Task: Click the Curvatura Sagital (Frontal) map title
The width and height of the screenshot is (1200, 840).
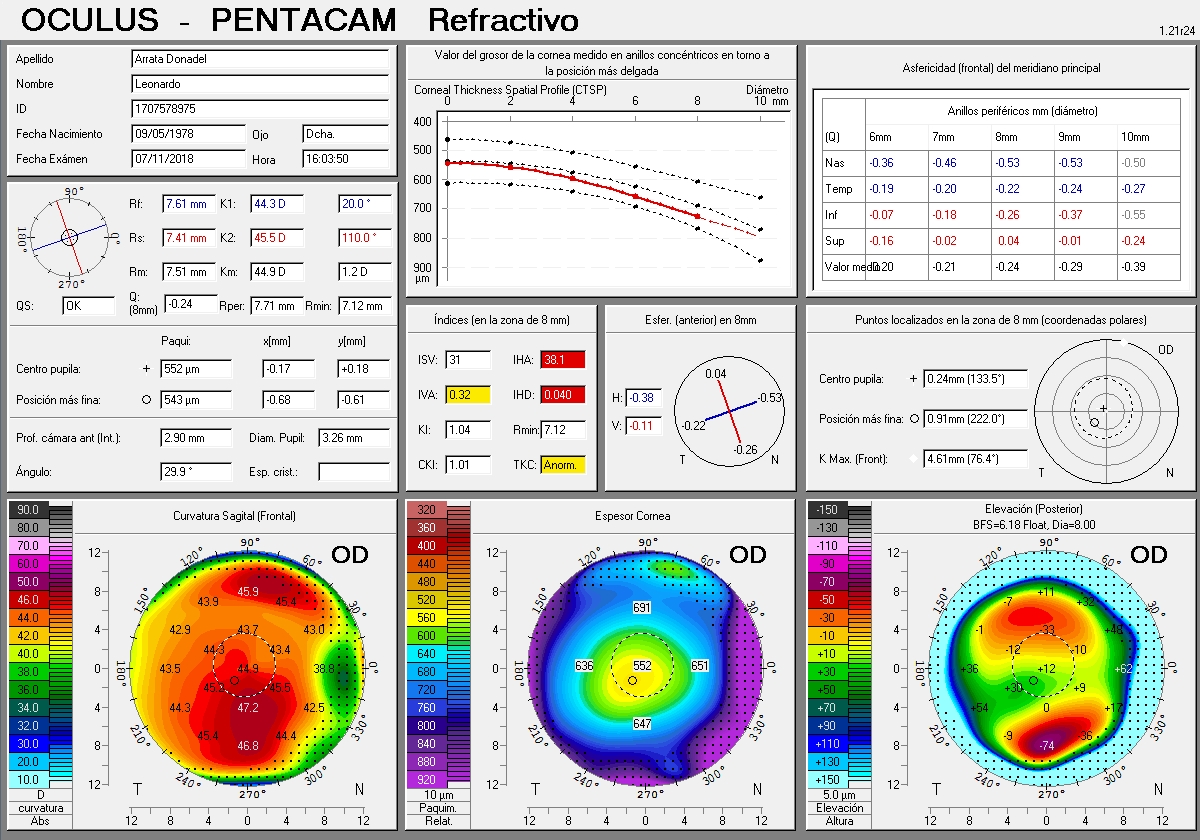Action: coord(234,516)
